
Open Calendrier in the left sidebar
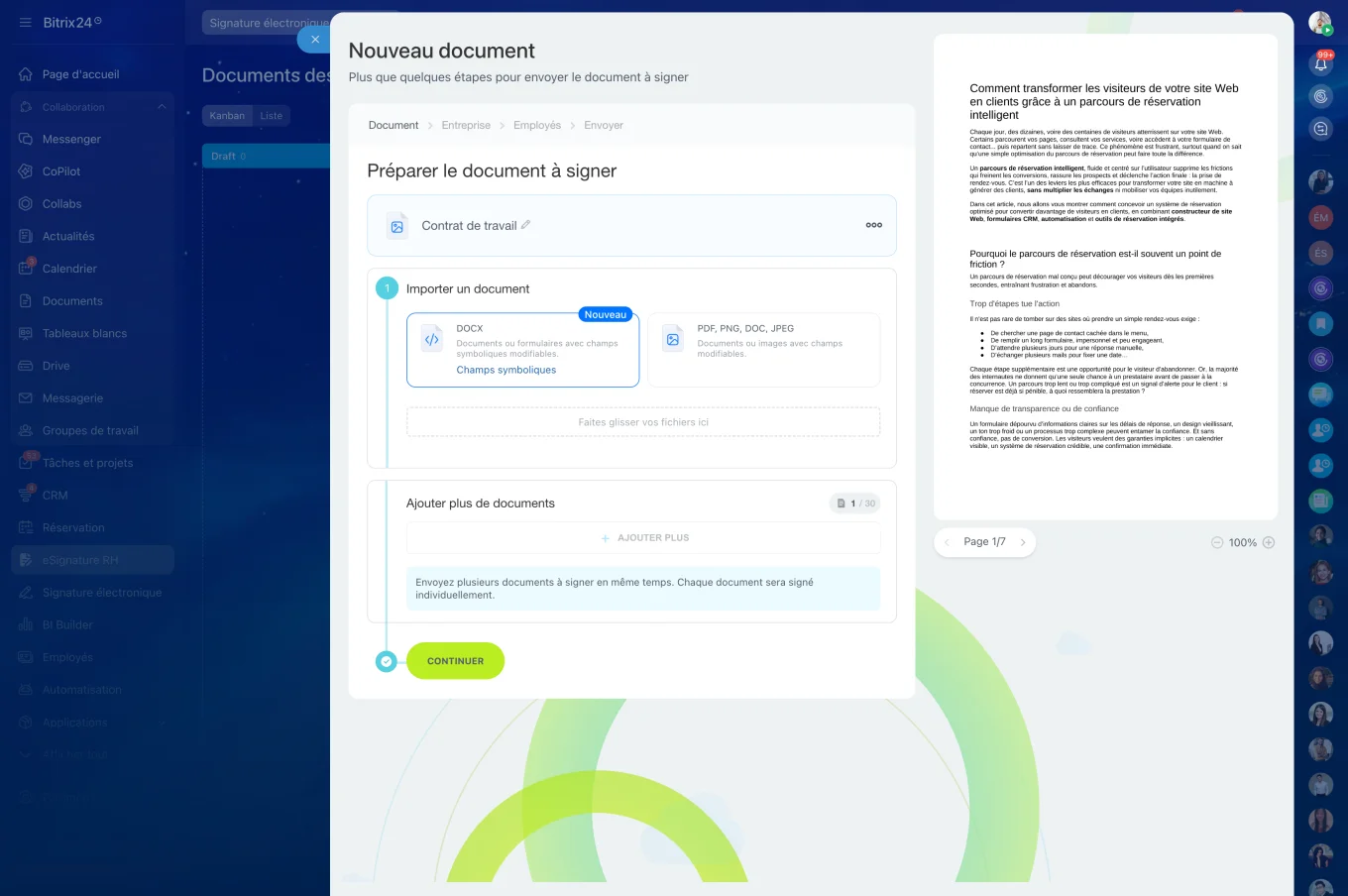point(69,269)
